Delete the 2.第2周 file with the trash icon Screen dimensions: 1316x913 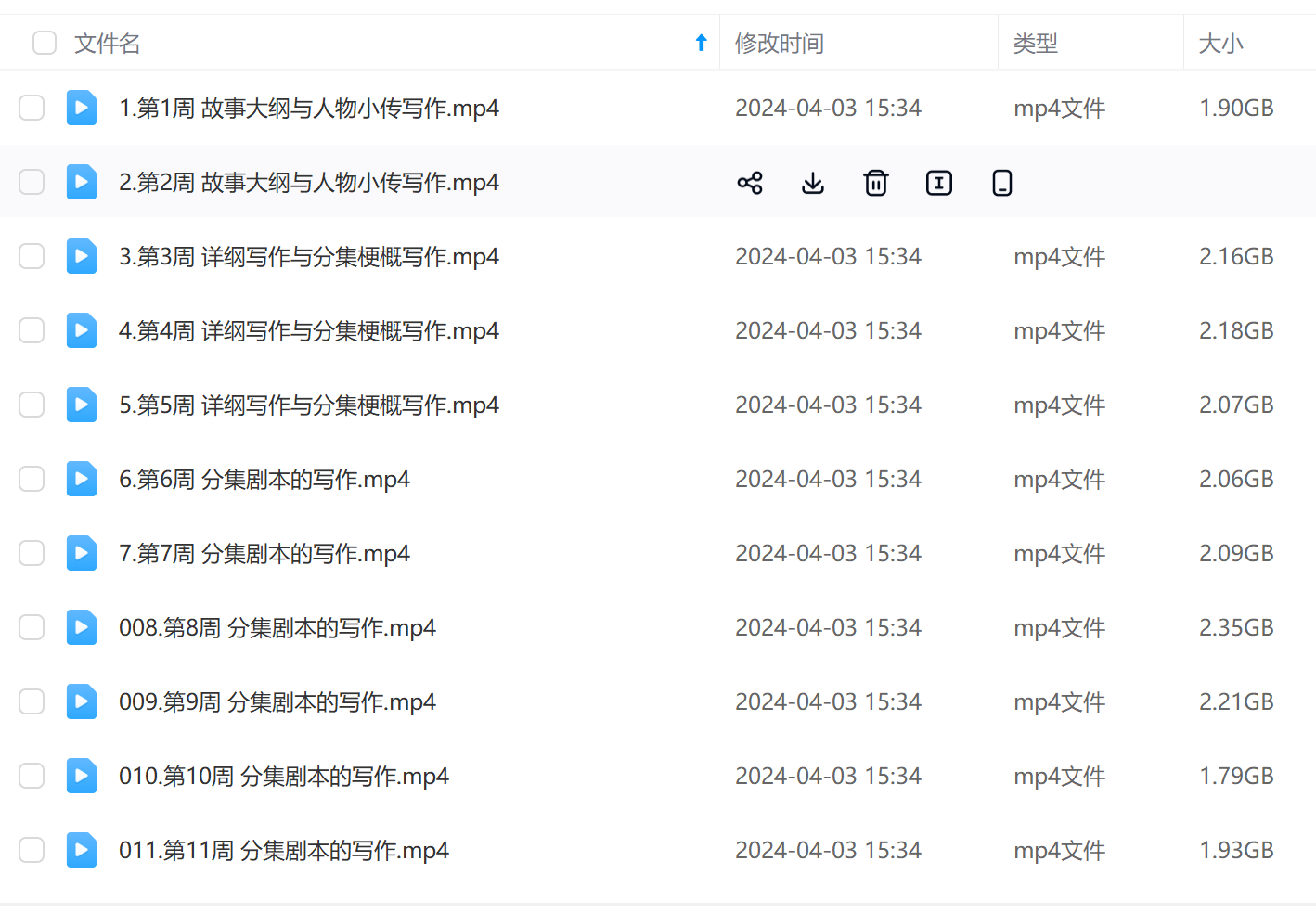(x=876, y=183)
